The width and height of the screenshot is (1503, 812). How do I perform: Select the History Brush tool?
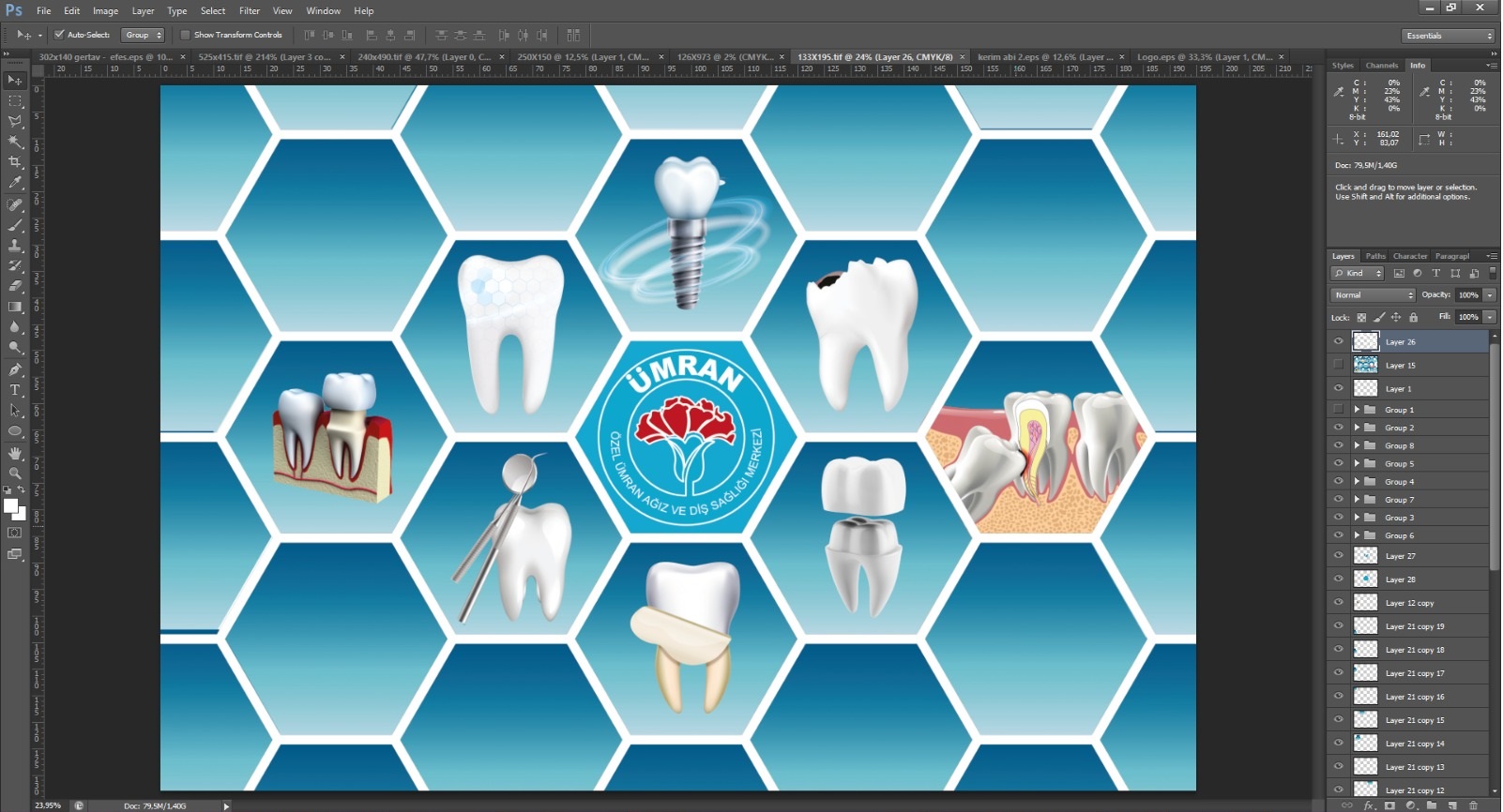tap(15, 266)
